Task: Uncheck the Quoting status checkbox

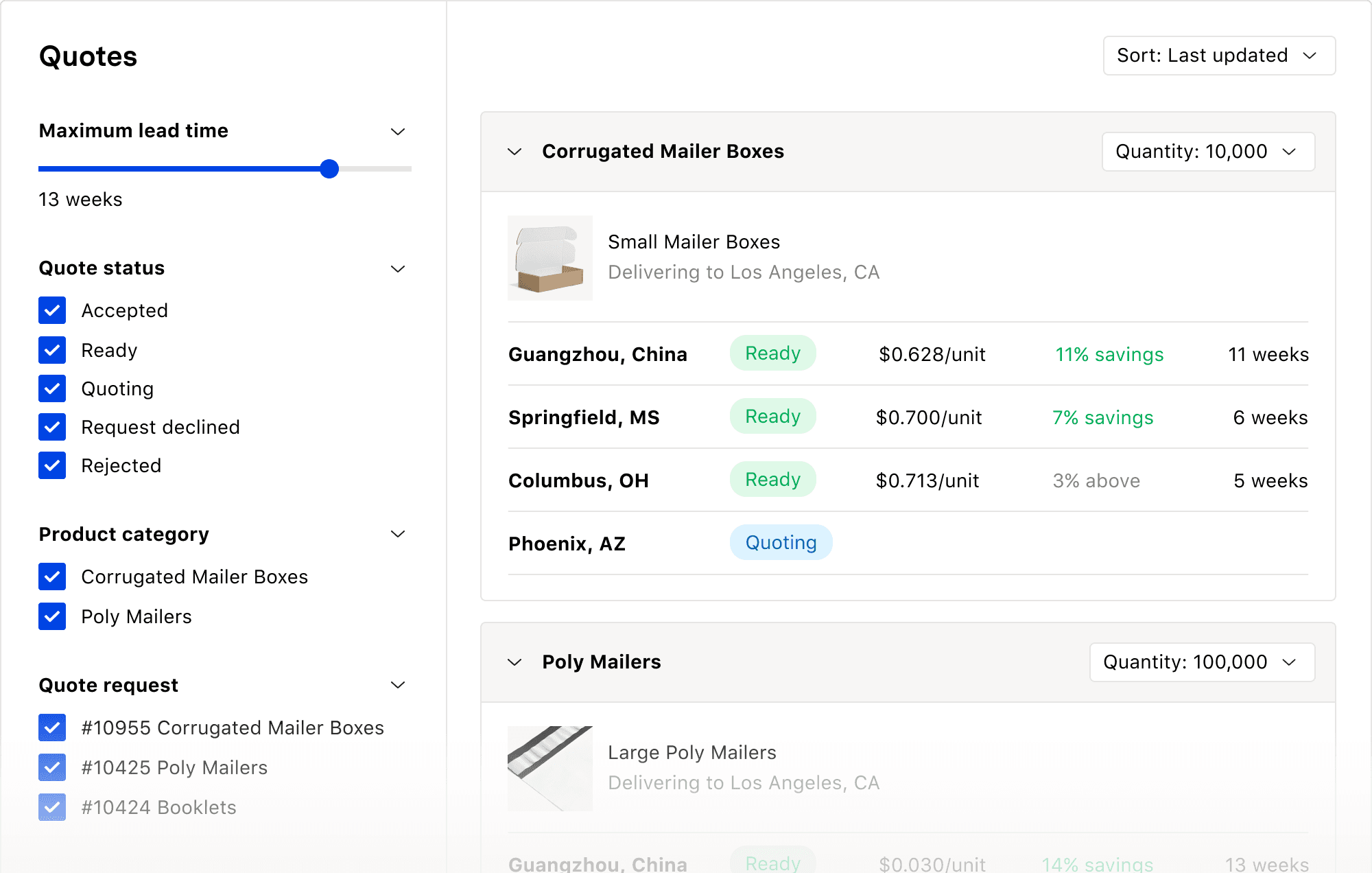Action: 52,388
